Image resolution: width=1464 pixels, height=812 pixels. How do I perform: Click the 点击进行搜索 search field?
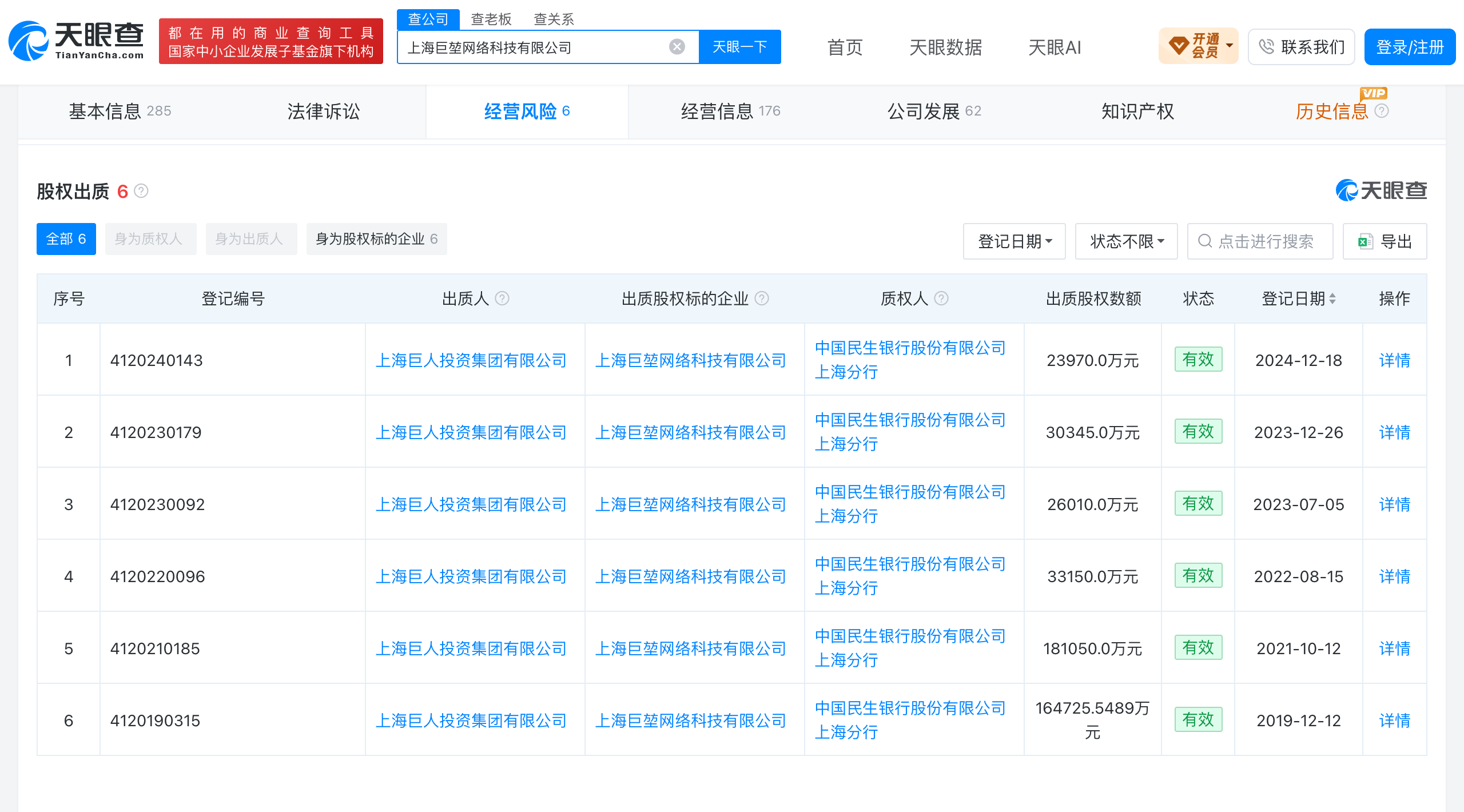(x=1260, y=241)
